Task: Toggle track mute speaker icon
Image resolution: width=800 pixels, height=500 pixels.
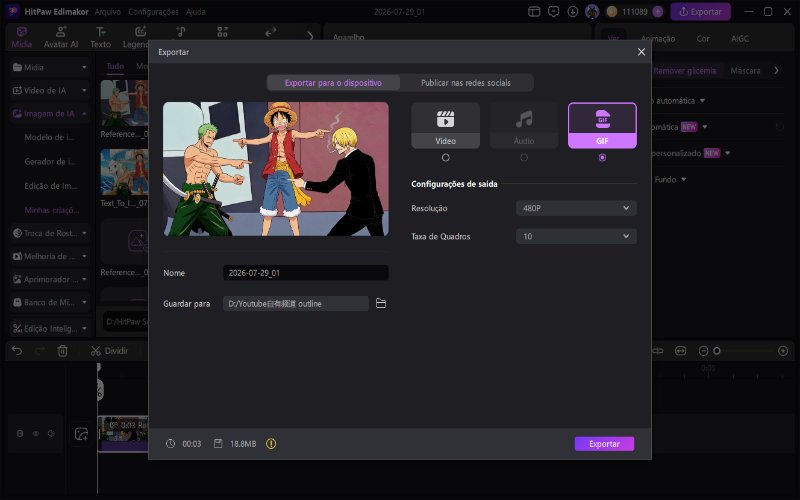Action: (51, 434)
